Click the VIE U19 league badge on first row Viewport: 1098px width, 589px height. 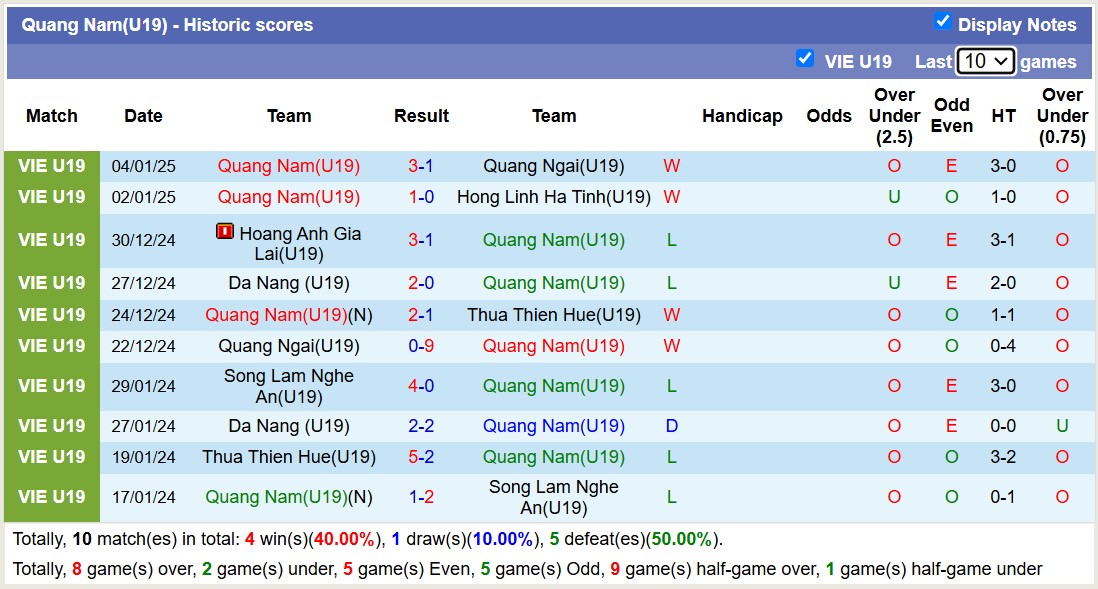51,165
